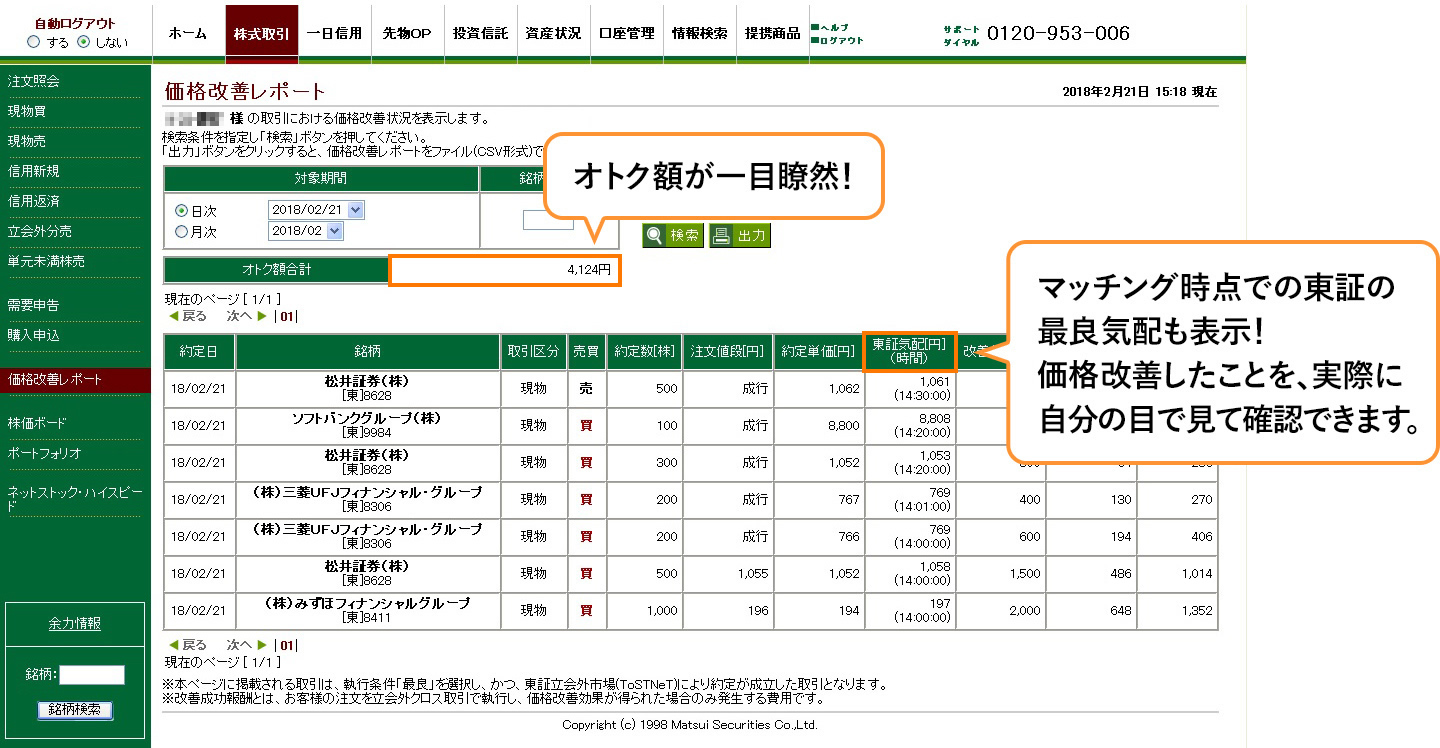
Task: Click the ヘルプ link in header
Action: pyautogui.click(x=830, y=27)
